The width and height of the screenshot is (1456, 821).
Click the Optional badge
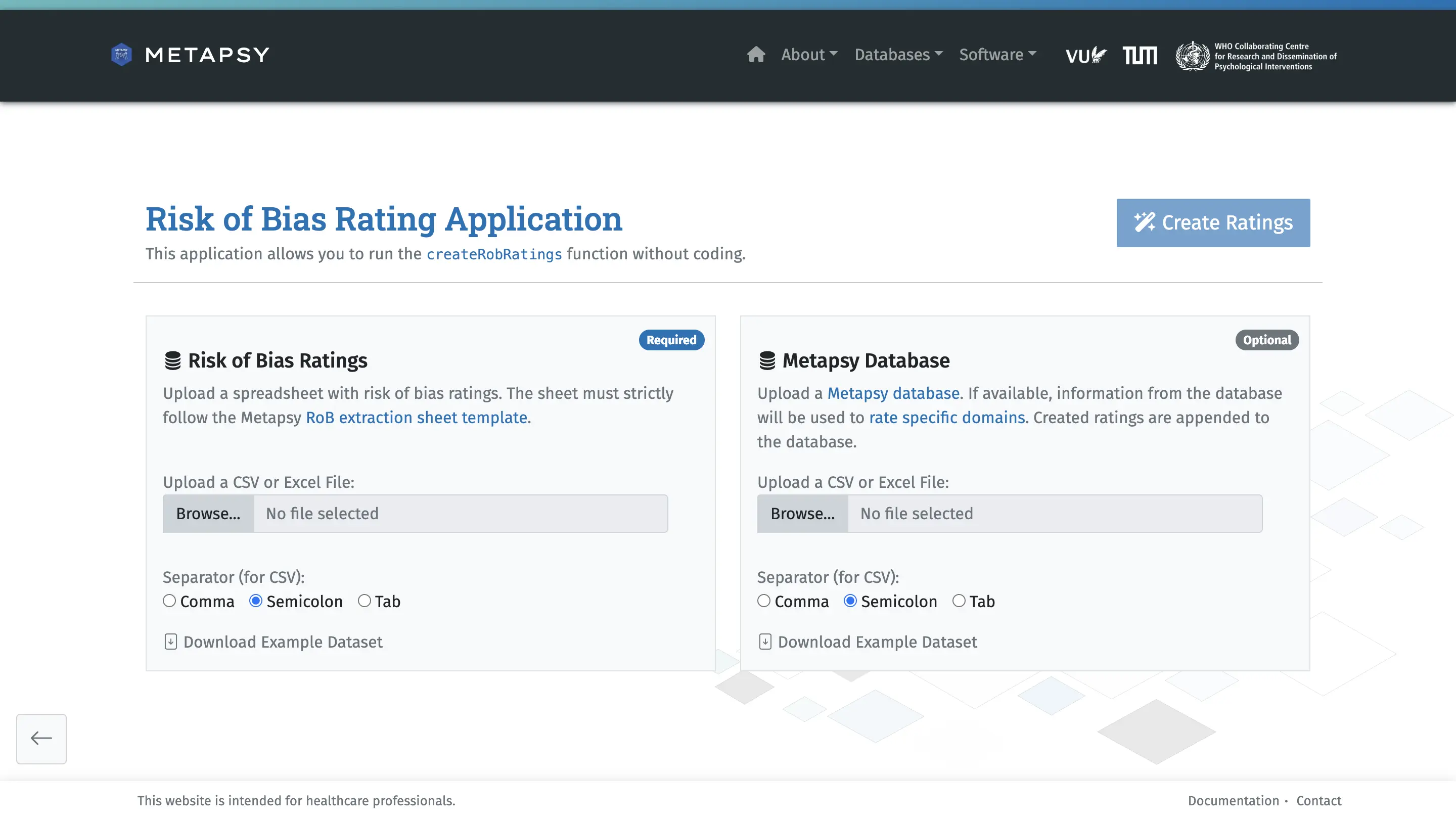click(x=1266, y=340)
